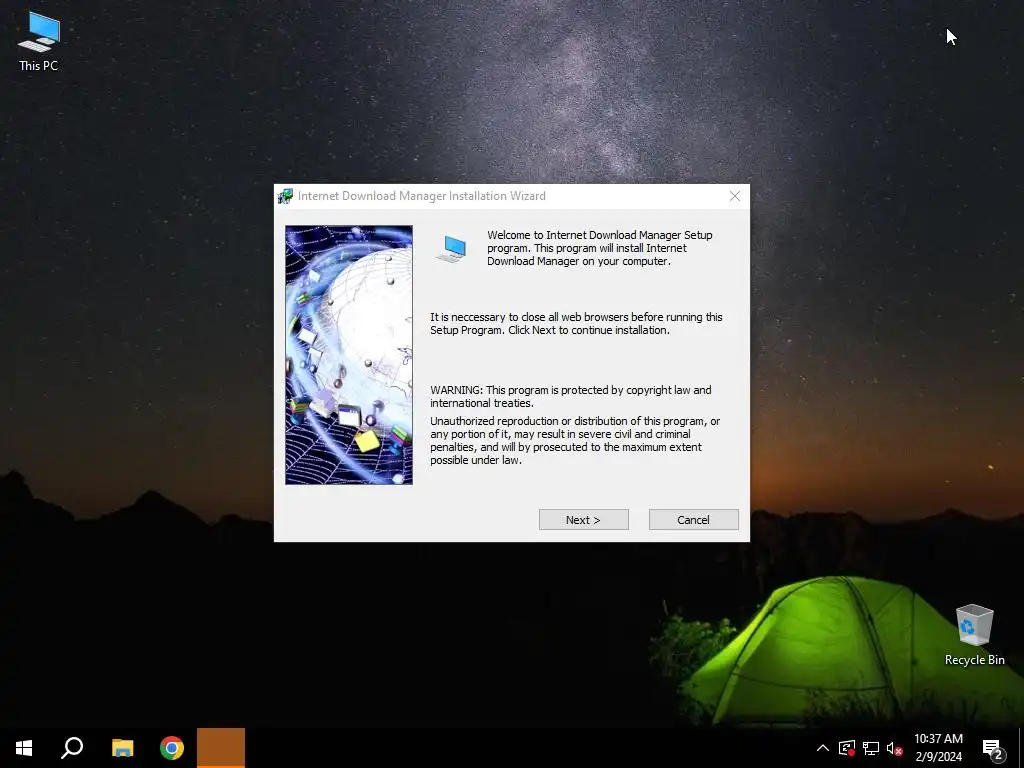Click the orange active taskbar app
Viewport: 1024px width, 768px height.
point(221,748)
